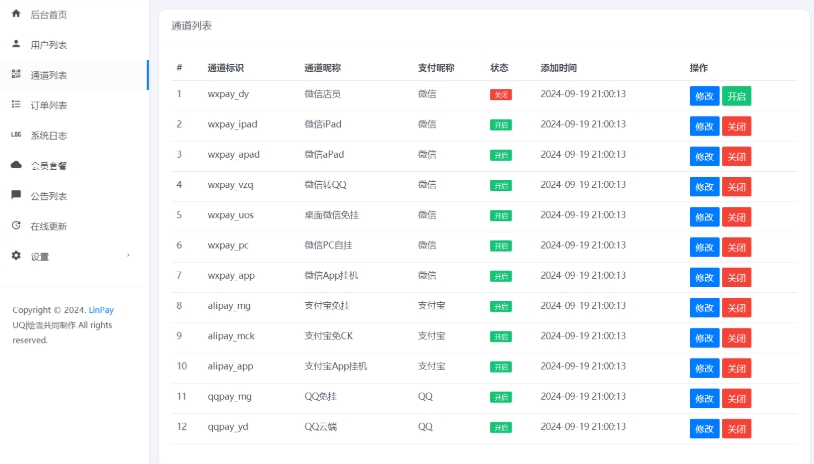Click the cloud icon beside 会员套餐

(x=16, y=165)
